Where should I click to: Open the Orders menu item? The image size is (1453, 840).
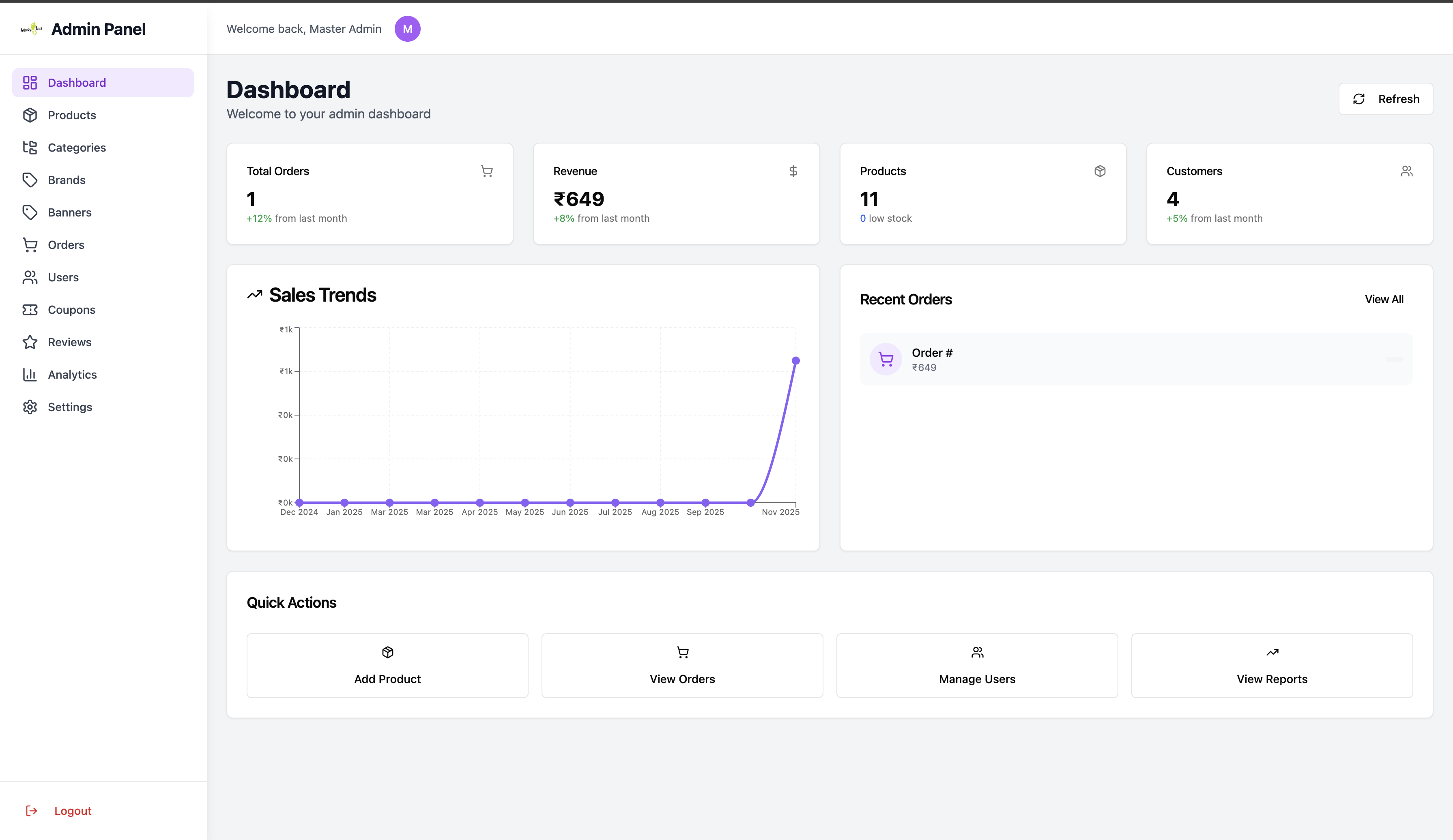(x=66, y=245)
